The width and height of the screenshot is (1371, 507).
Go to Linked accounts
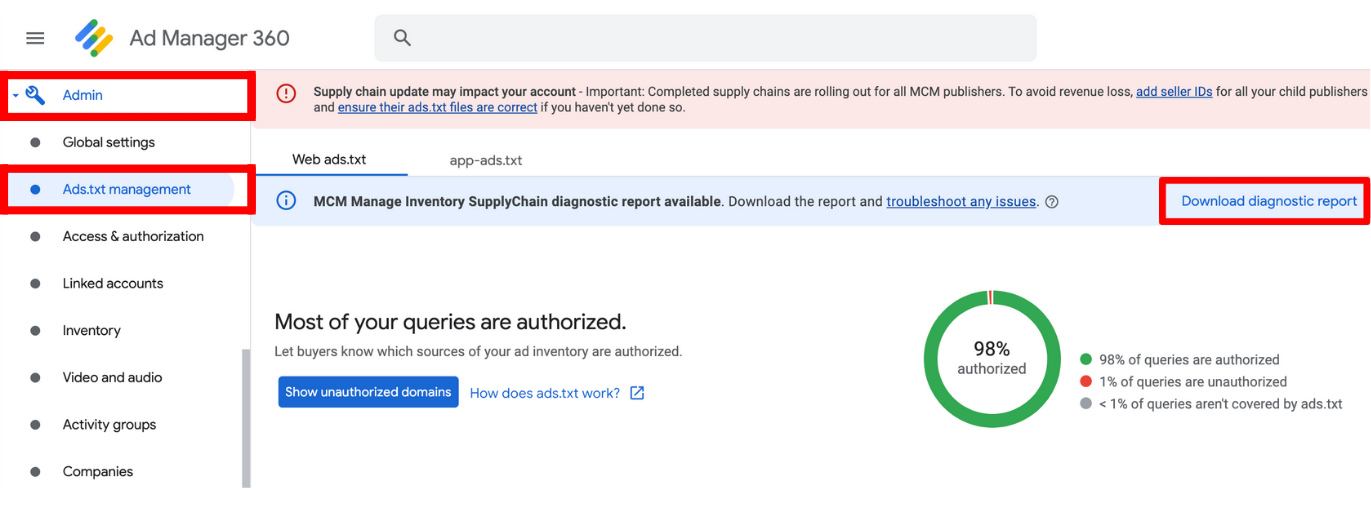[x=113, y=283]
